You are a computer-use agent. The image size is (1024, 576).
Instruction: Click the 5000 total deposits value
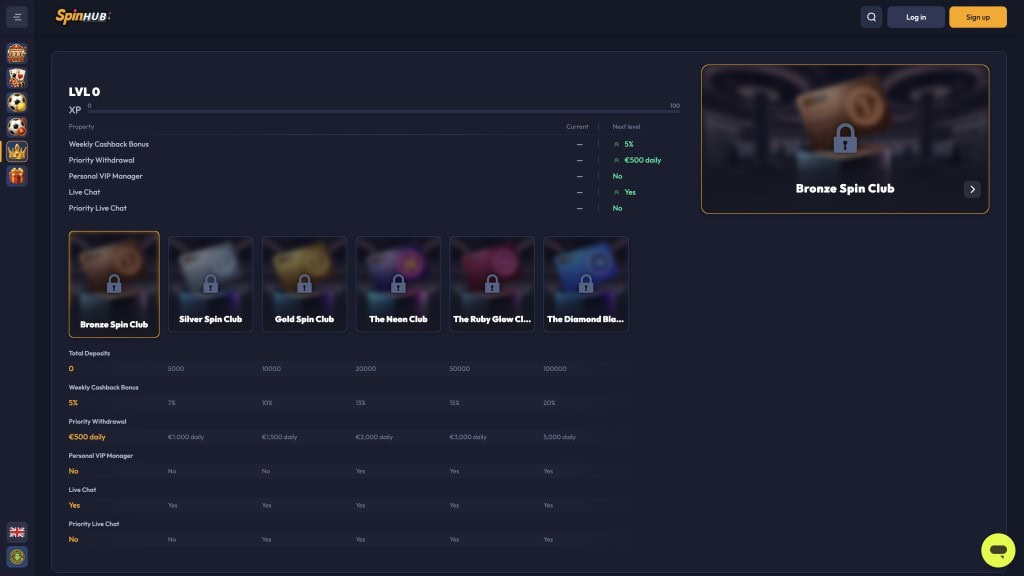pos(176,369)
